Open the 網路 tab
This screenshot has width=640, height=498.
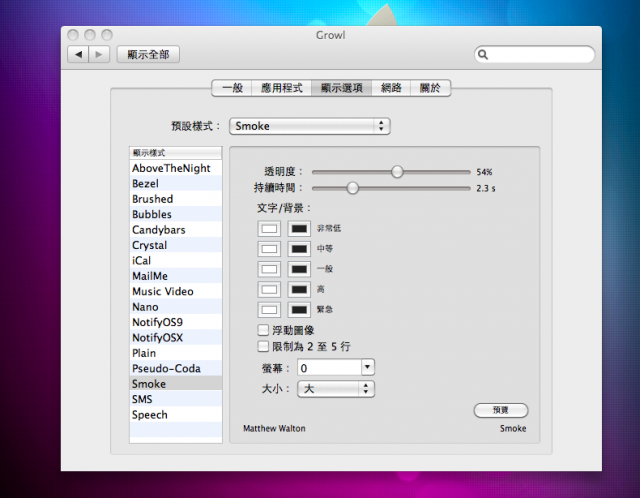[391, 88]
